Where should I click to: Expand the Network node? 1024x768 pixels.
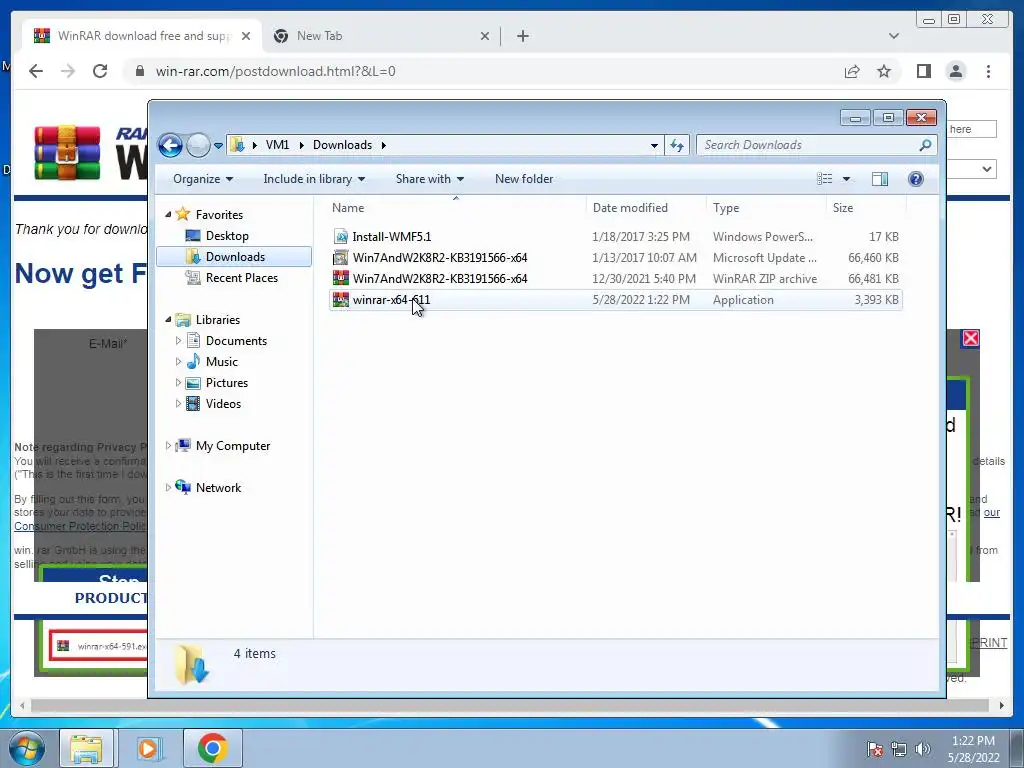click(168, 487)
